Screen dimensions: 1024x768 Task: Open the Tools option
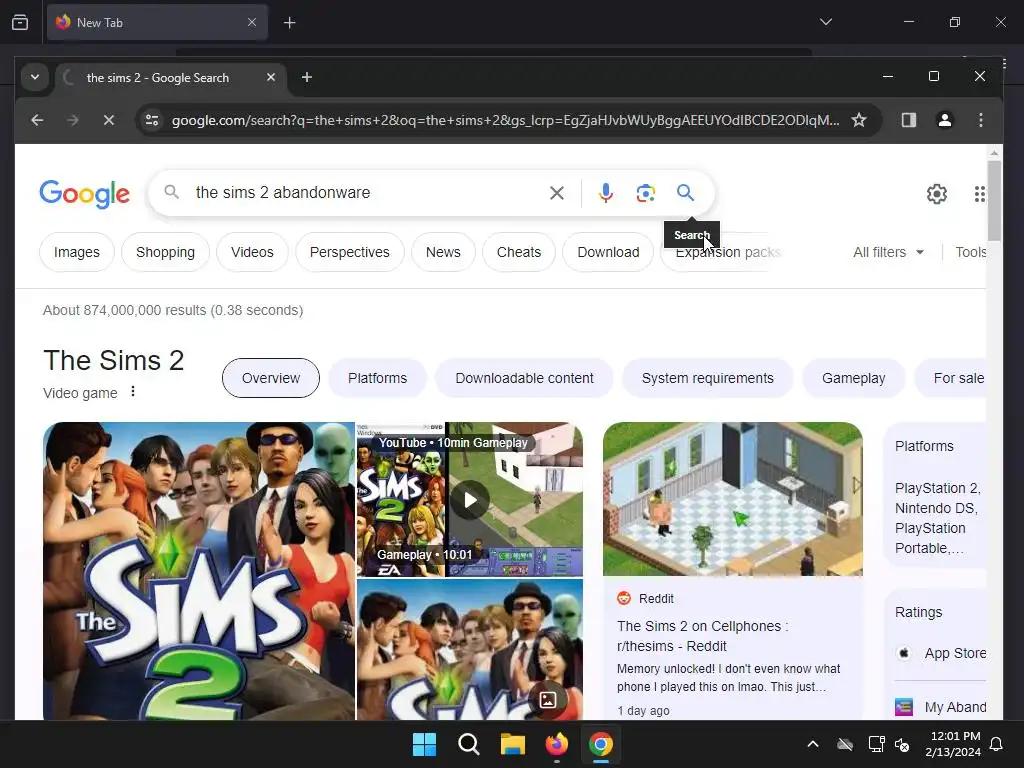[970, 252]
